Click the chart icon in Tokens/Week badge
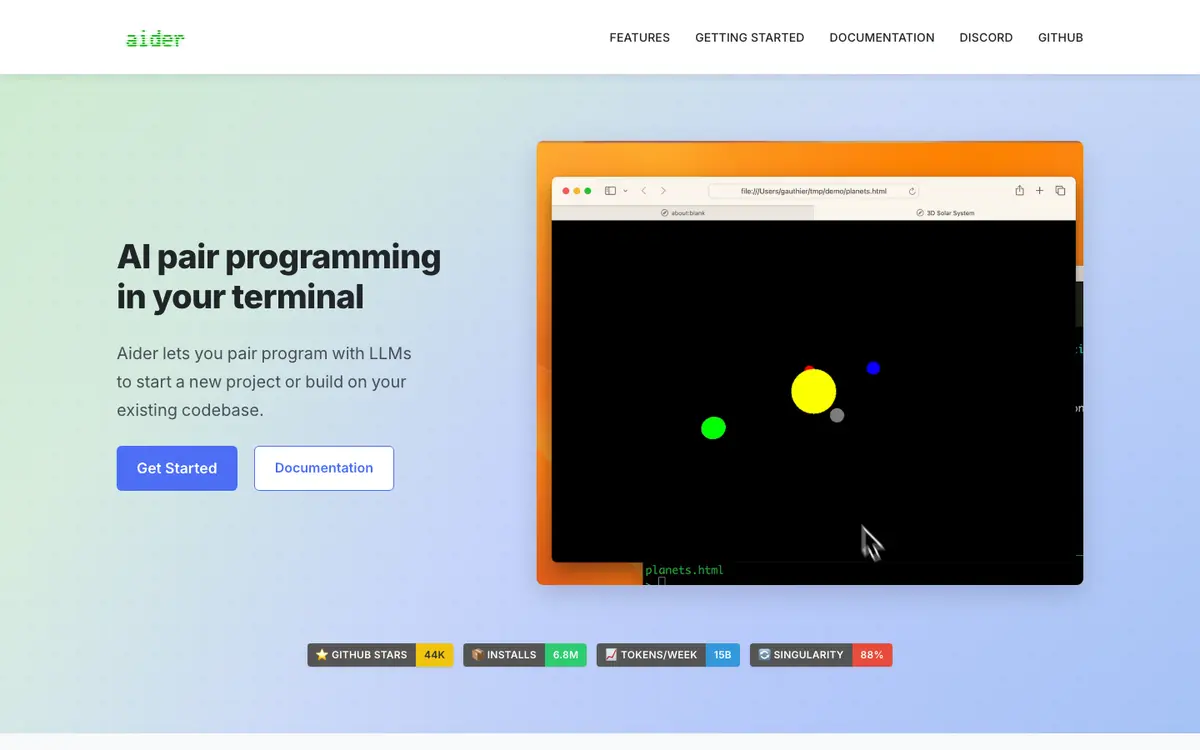Screen dimensions: 1200x750 tap(611, 655)
